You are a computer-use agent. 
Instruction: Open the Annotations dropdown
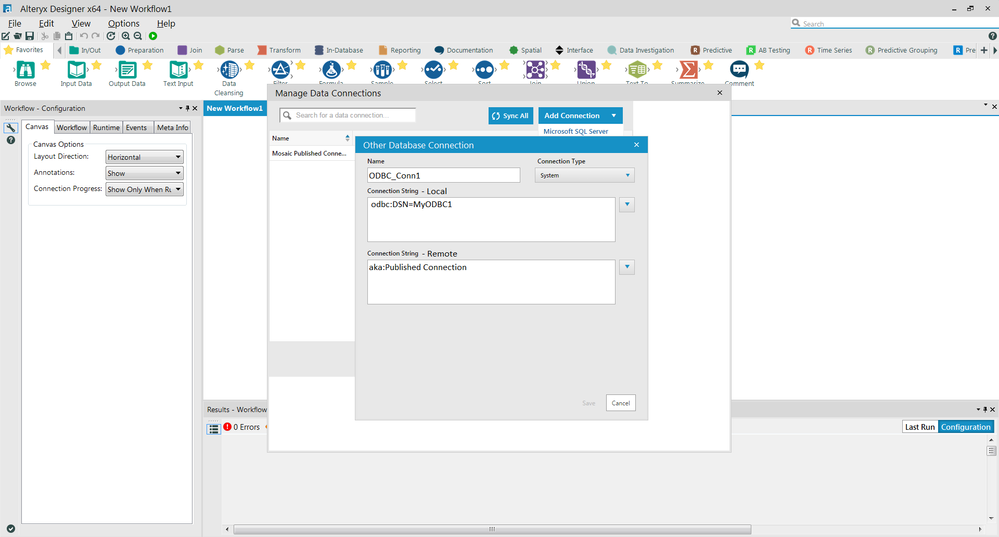point(144,173)
